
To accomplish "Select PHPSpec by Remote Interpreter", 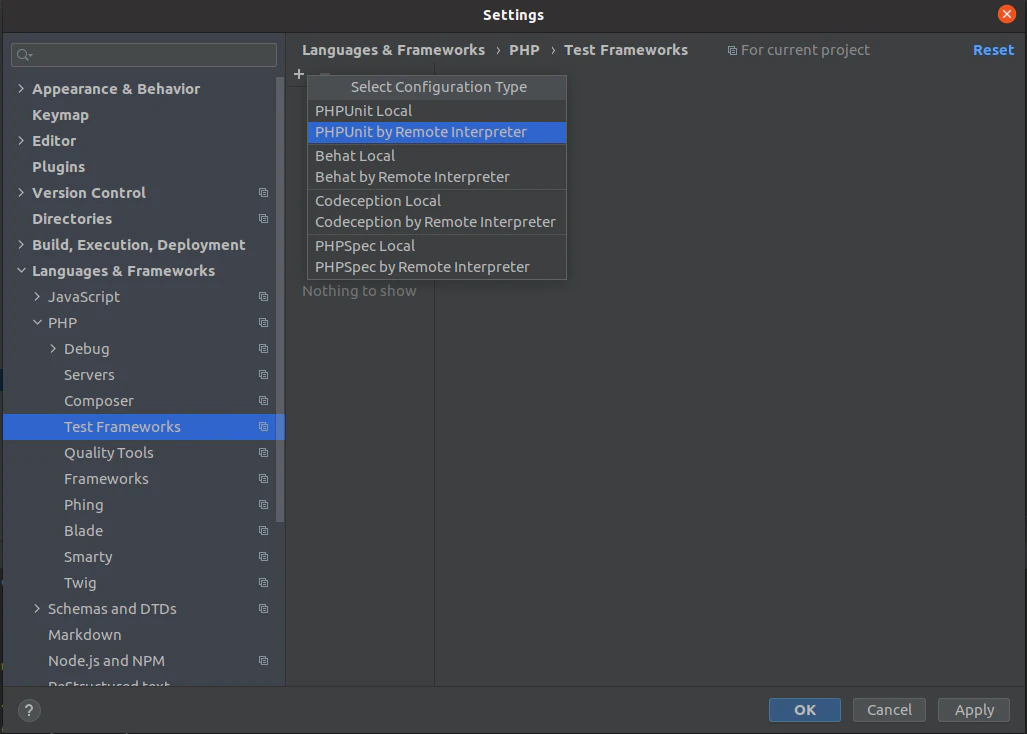I will (x=437, y=267).
